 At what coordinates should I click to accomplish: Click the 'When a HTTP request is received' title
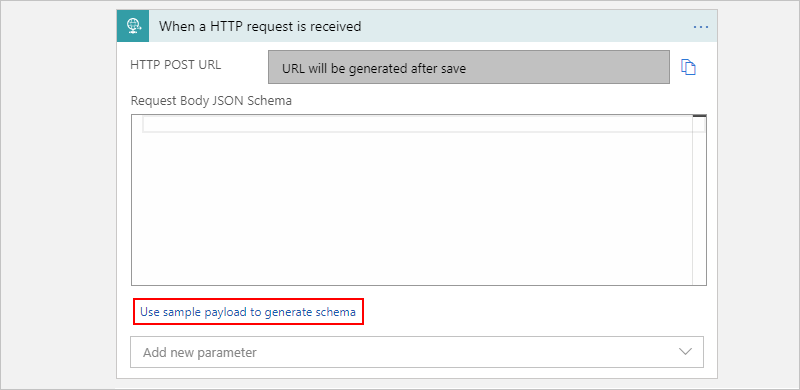point(260,26)
